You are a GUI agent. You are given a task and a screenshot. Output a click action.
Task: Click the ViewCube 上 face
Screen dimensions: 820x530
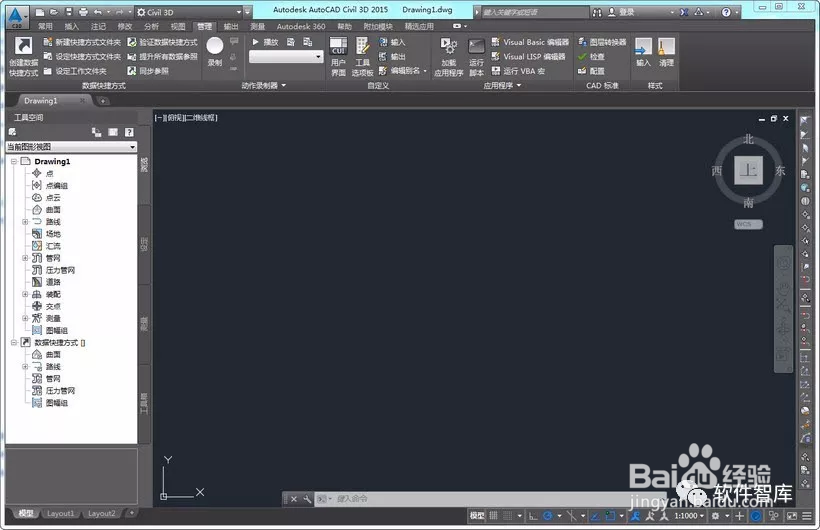coord(748,170)
